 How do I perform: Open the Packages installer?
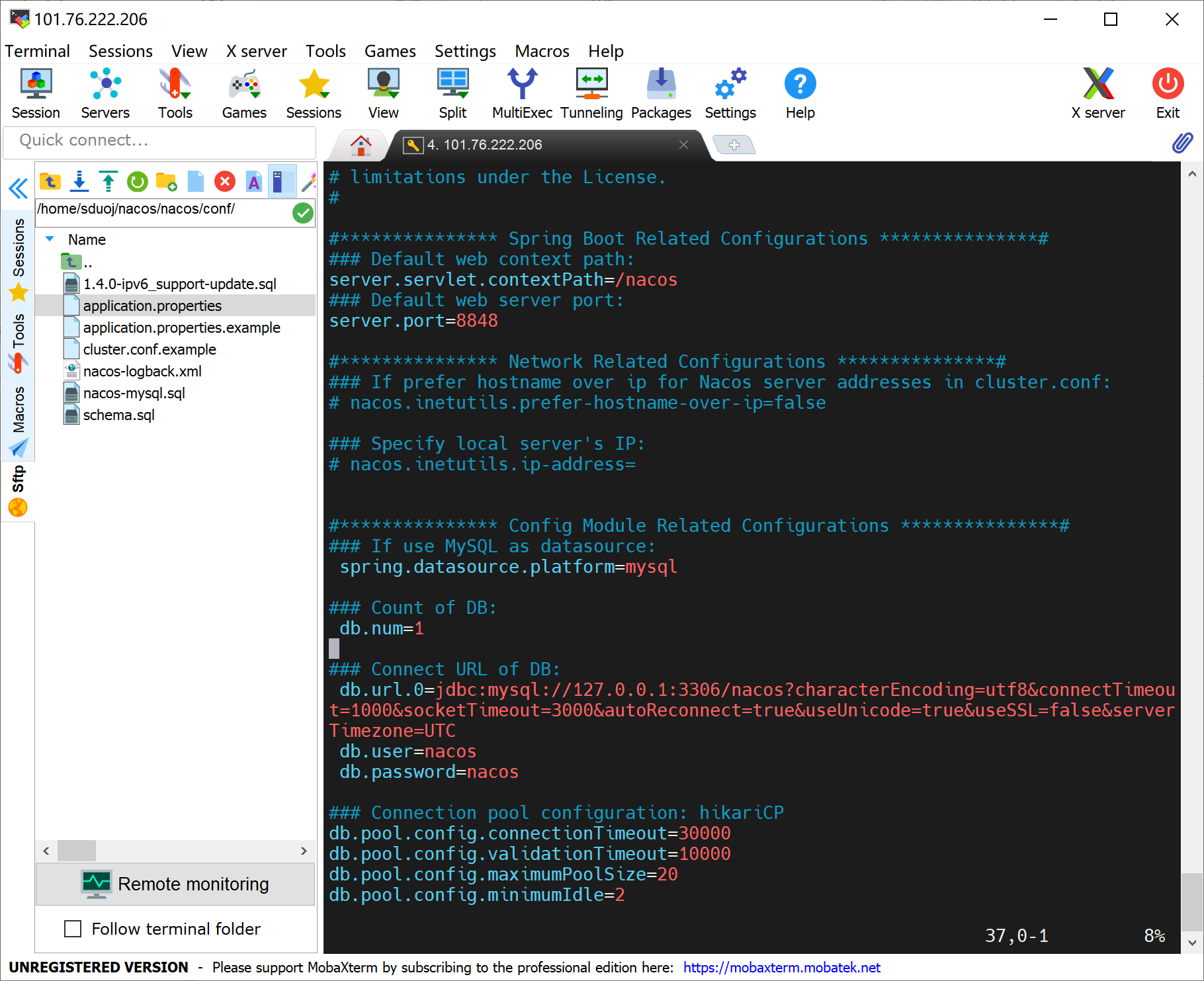click(x=661, y=93)
